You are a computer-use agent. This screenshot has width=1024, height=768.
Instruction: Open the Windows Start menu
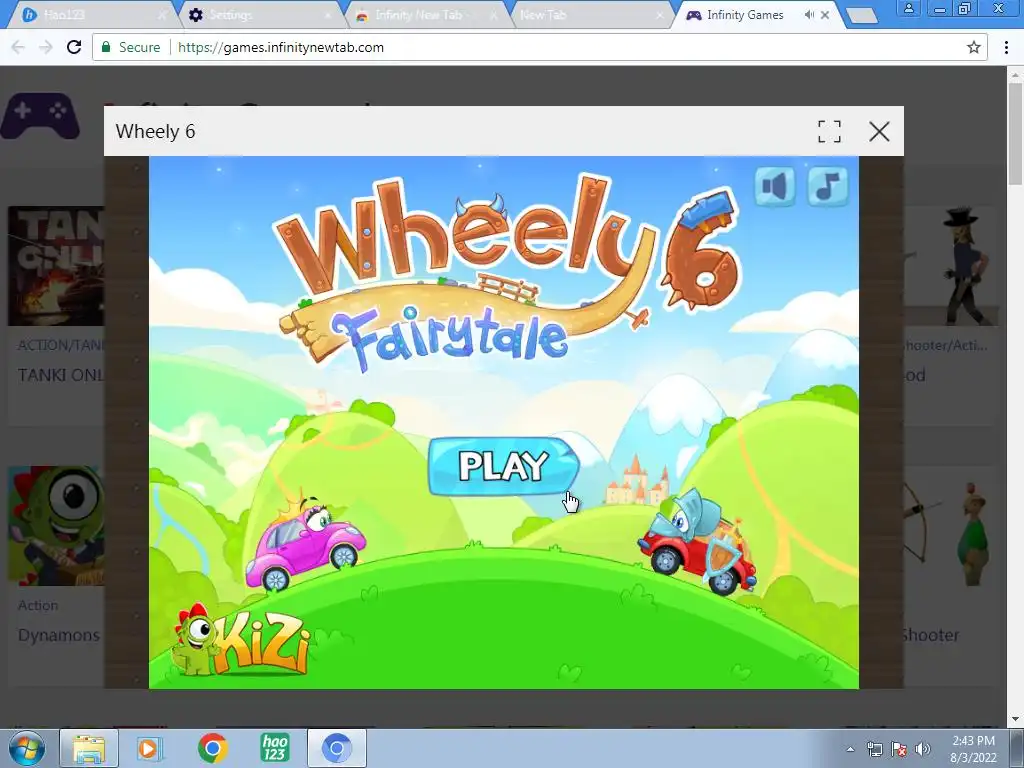[x=27, y=748]
